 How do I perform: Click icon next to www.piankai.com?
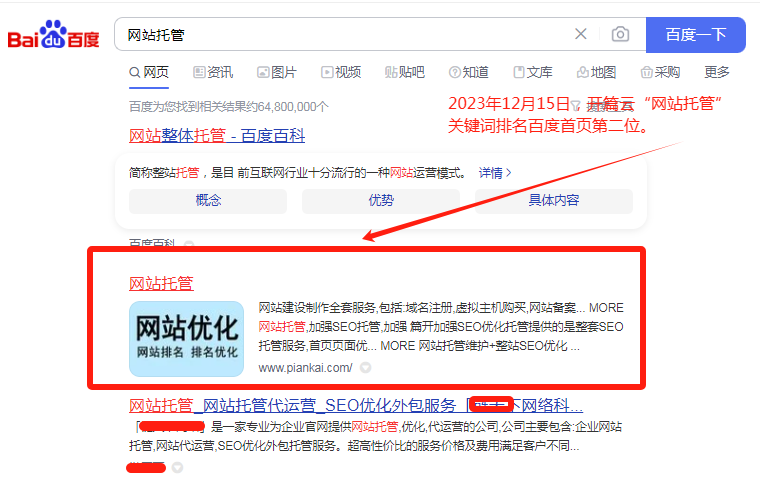click(366, 368)
